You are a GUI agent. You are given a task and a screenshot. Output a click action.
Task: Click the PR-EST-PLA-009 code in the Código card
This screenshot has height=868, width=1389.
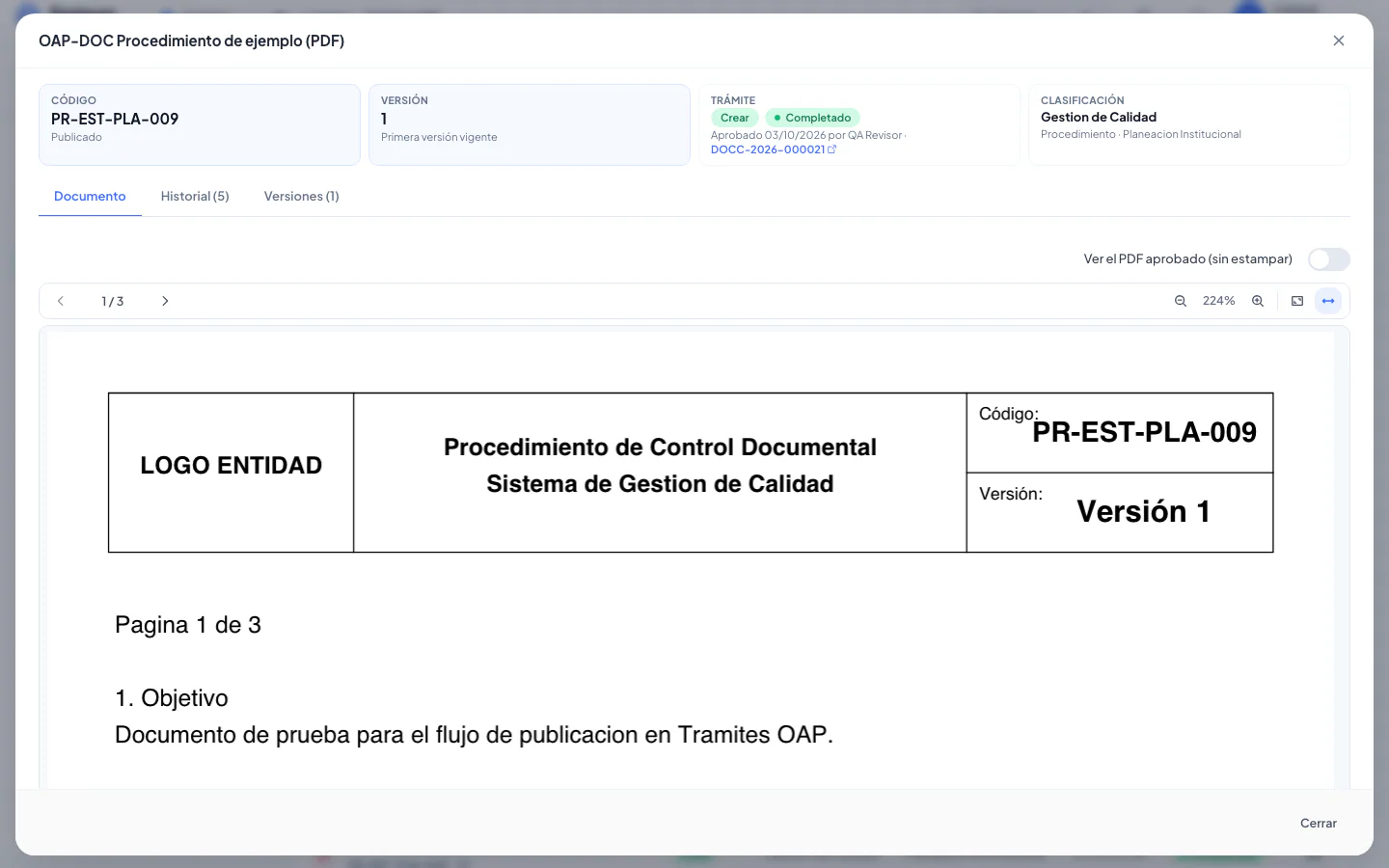(x=115, y=119)
